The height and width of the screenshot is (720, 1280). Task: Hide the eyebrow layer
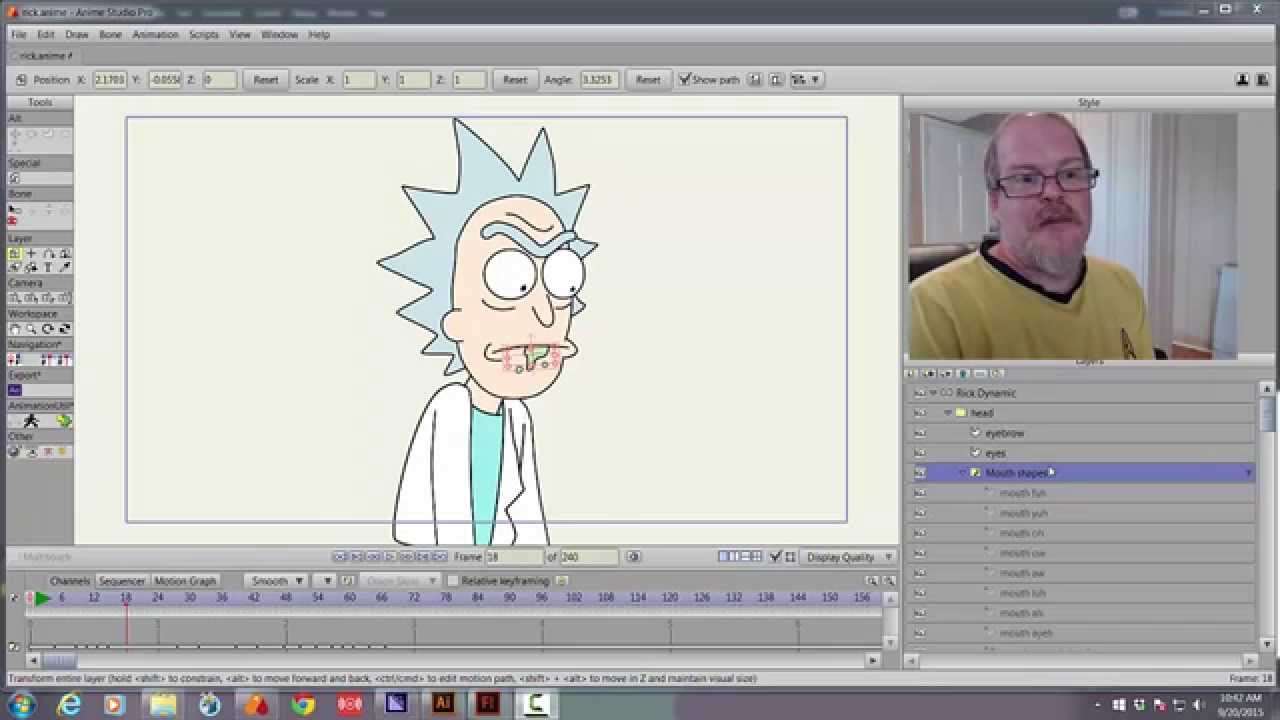920,433
